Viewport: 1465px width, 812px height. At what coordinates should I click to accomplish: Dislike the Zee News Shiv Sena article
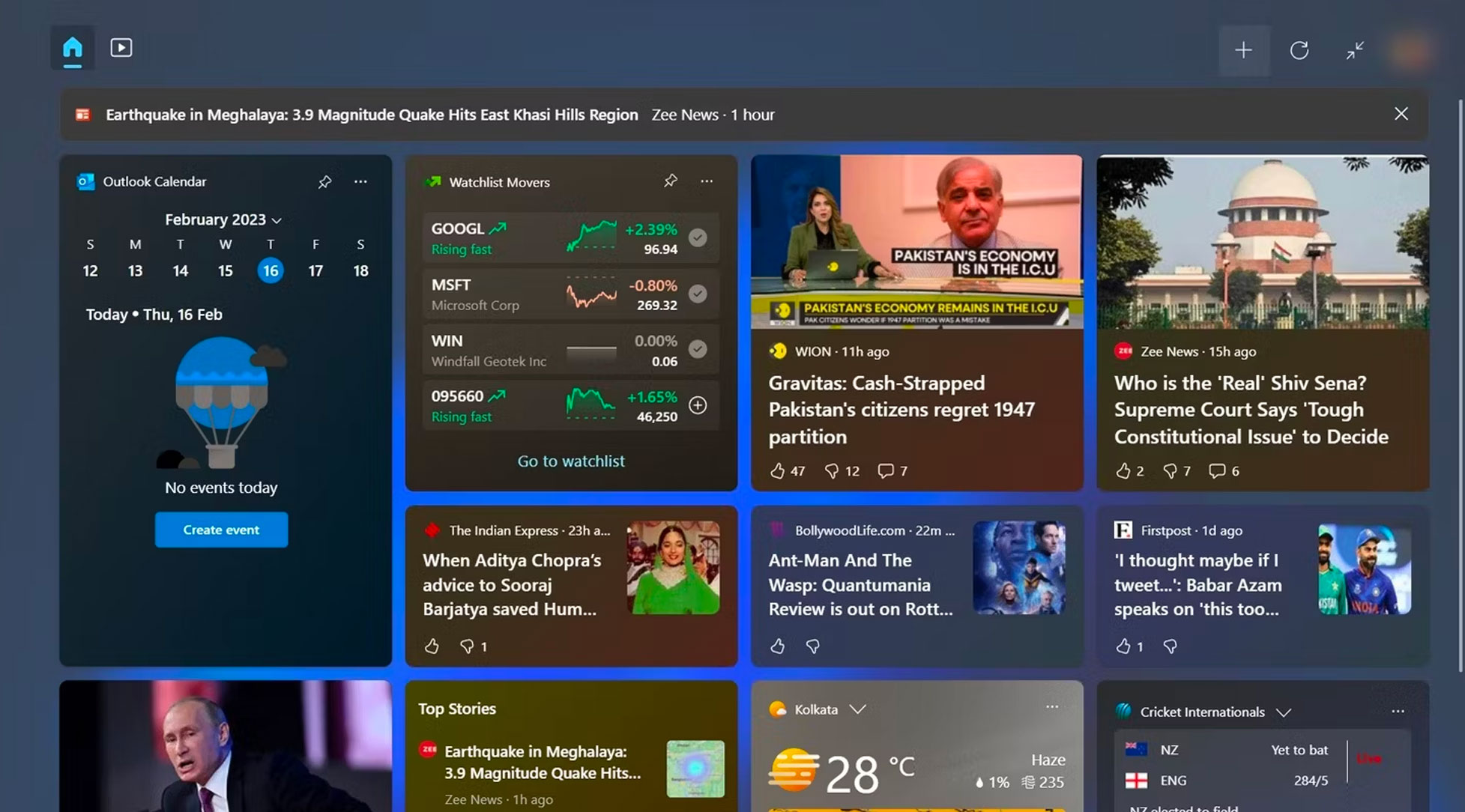pyautogui.click(x=1171, y=471)
